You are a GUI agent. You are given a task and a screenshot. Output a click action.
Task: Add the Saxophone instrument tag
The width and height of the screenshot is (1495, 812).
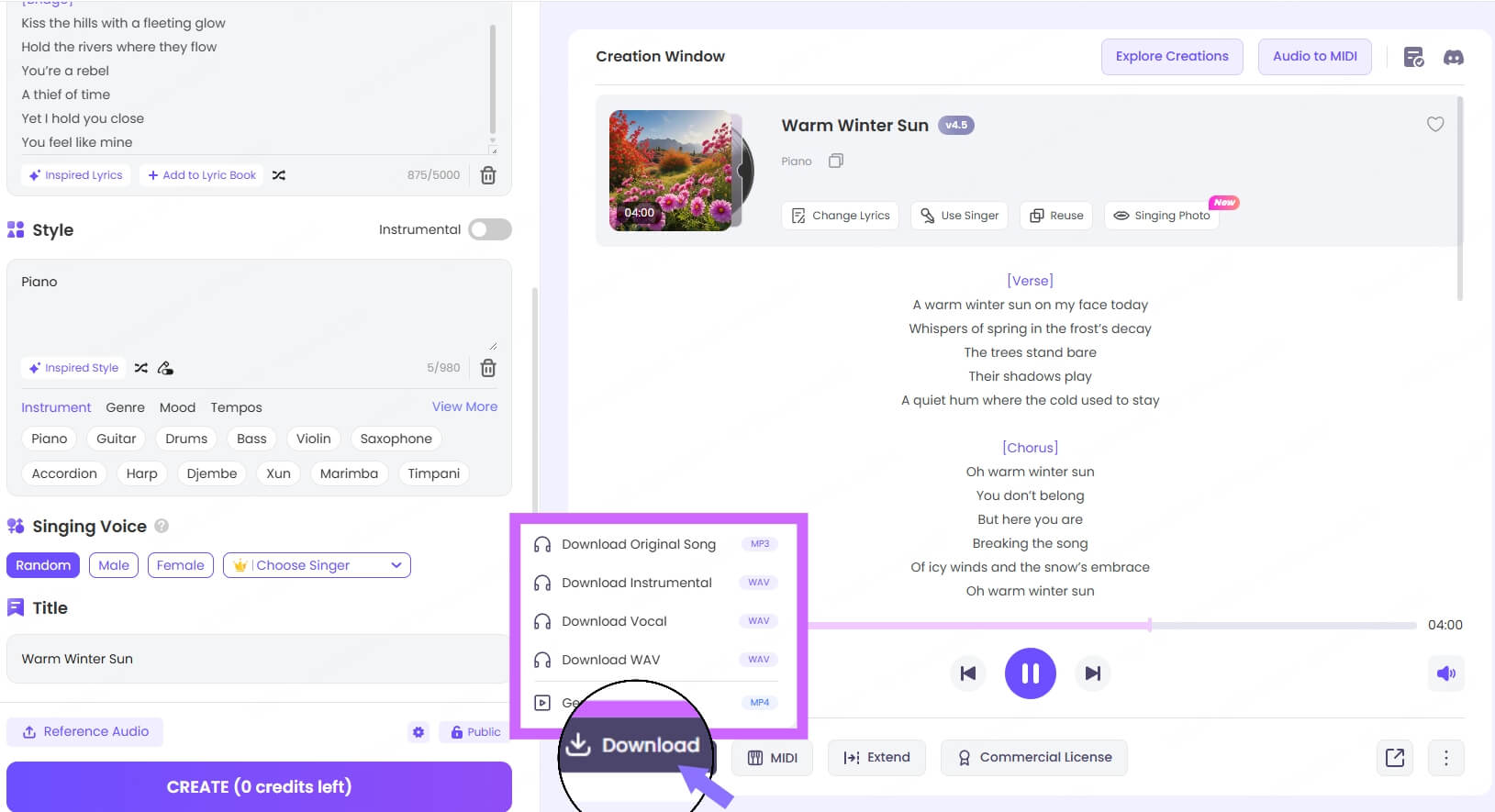(x=396, y=439)
